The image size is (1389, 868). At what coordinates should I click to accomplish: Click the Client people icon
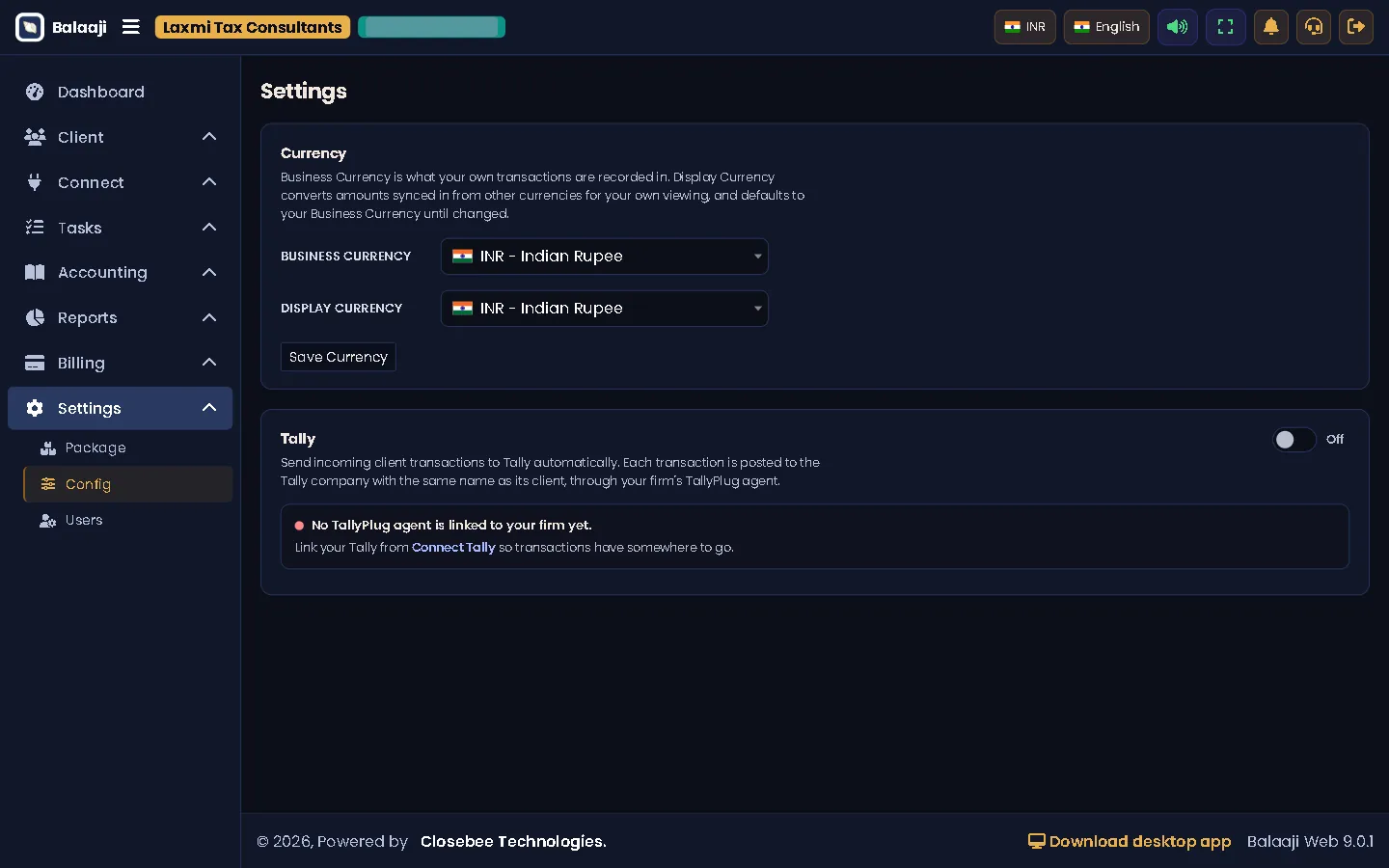(x=35, y=137)
